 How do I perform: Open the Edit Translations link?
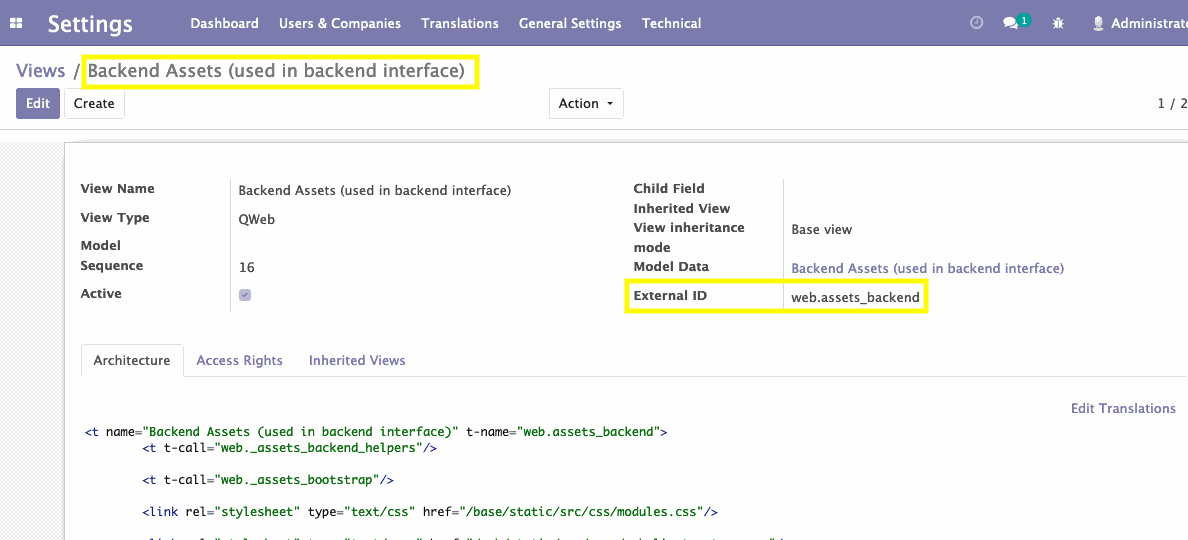pos(1123,408)
